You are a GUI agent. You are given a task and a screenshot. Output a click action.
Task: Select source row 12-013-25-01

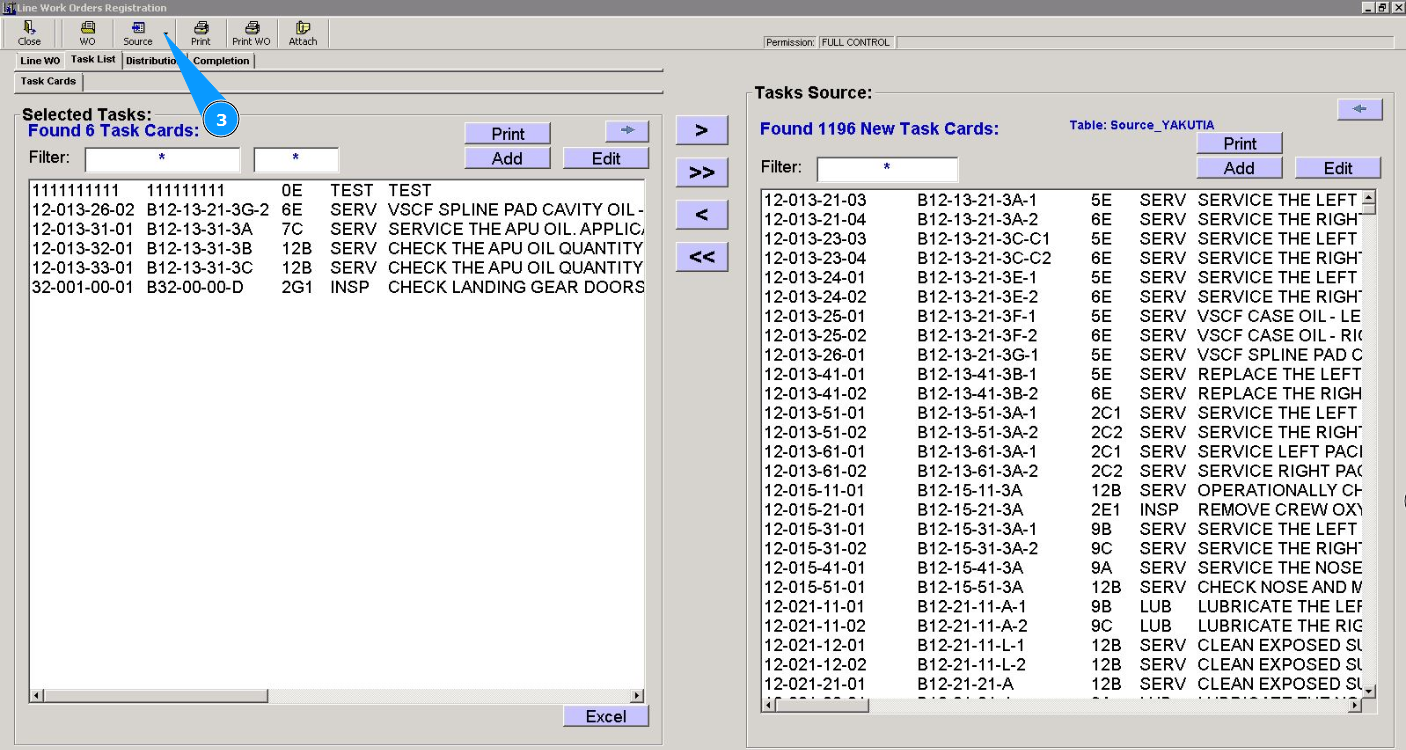[1062, 316]
